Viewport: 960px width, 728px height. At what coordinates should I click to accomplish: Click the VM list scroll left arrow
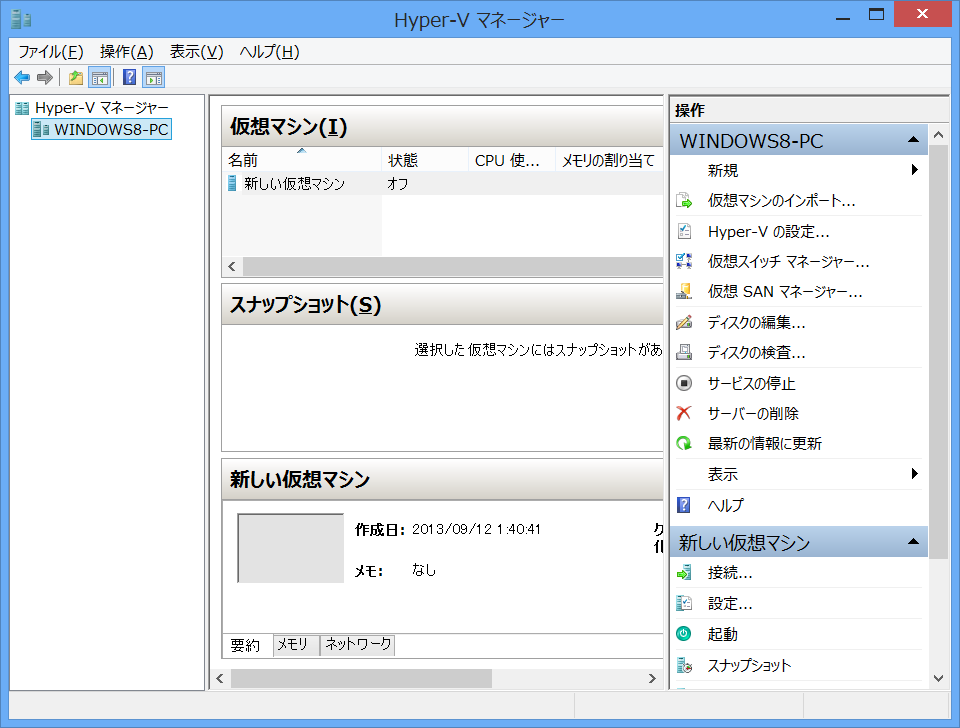point(232,266)
